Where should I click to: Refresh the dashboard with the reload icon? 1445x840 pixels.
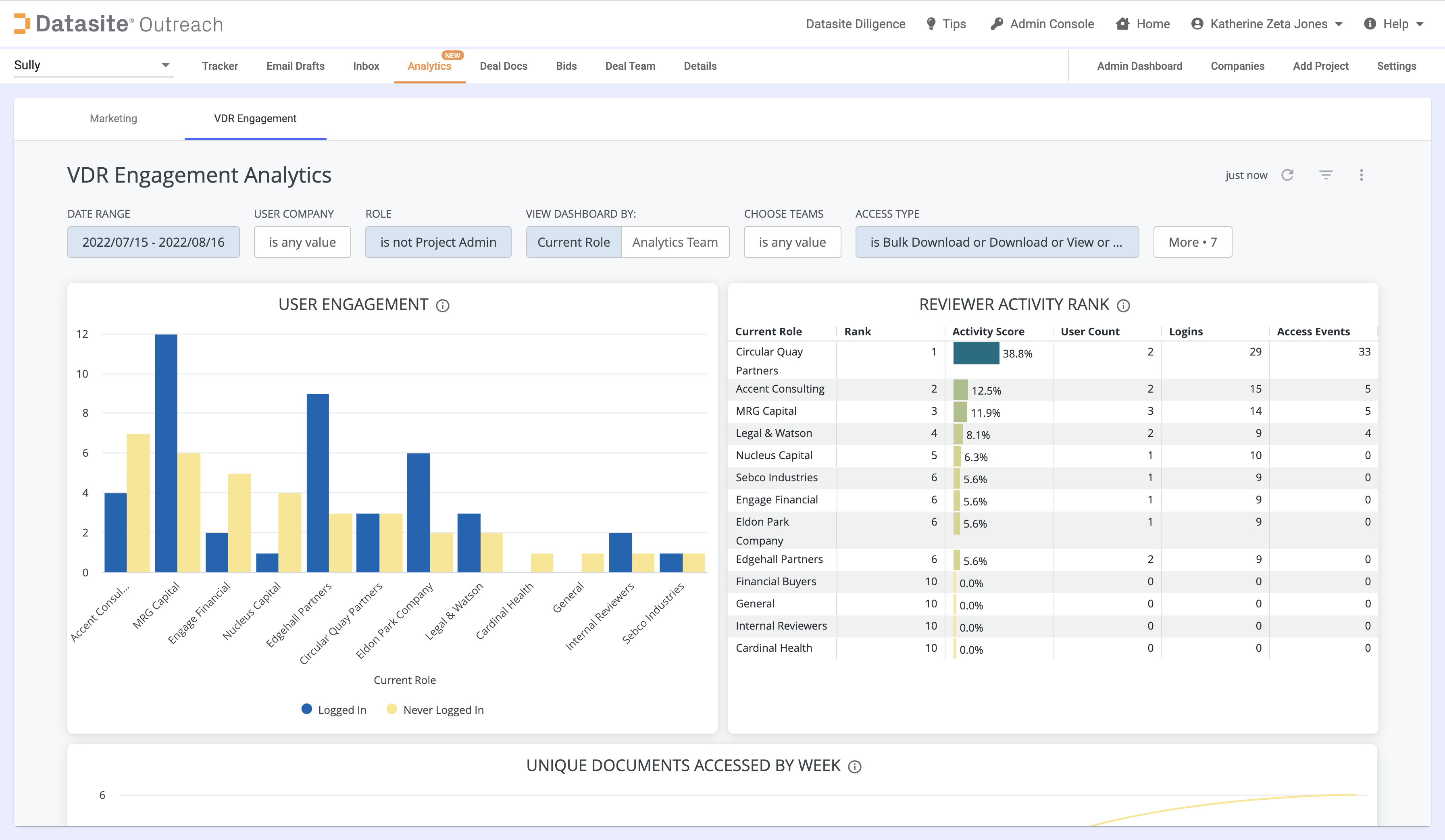1288,175
